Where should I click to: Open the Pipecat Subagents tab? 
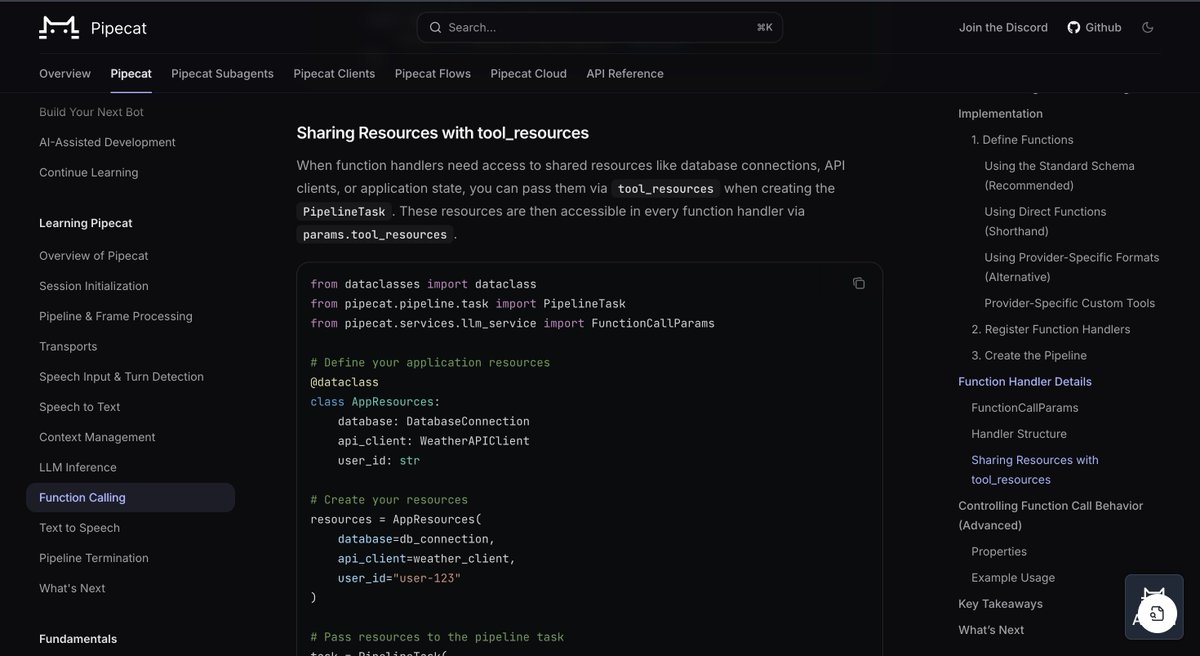tap(222, 74)
